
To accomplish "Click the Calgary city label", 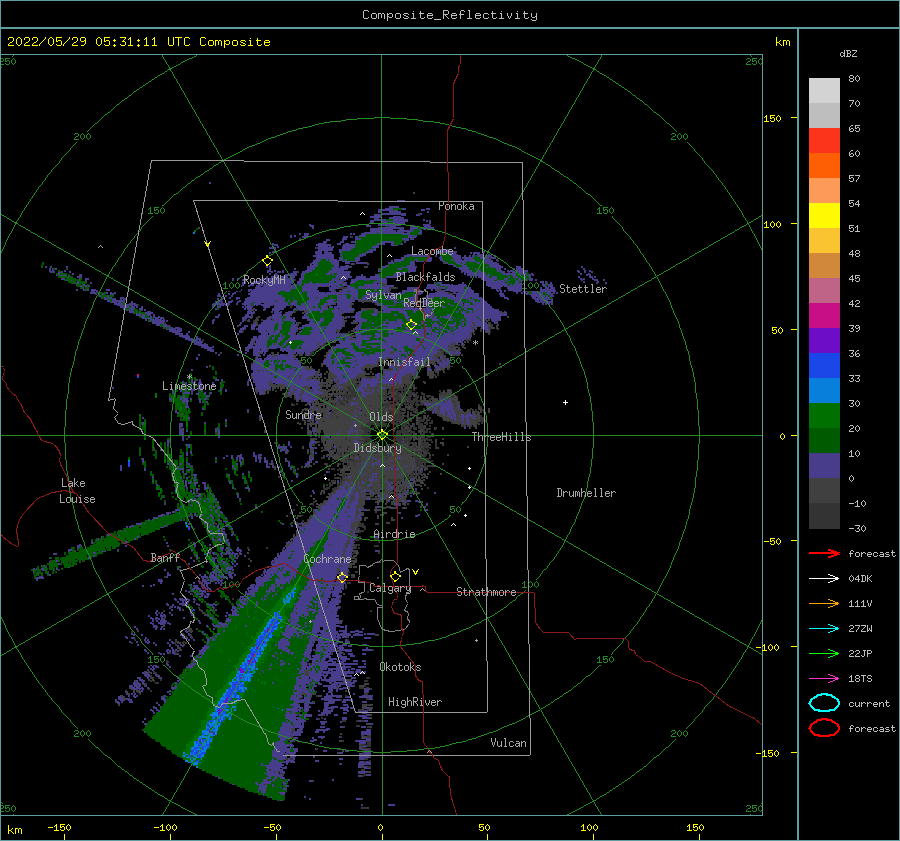I will (x=390, y=588).
